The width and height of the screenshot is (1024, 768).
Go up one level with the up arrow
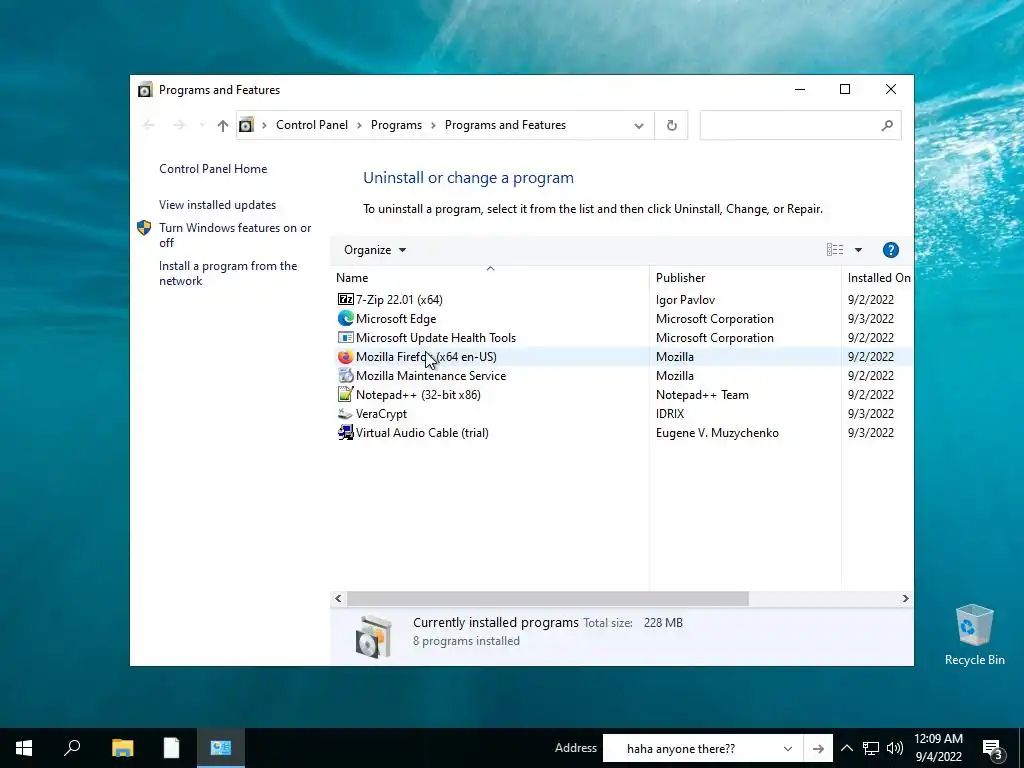(223, 125)
